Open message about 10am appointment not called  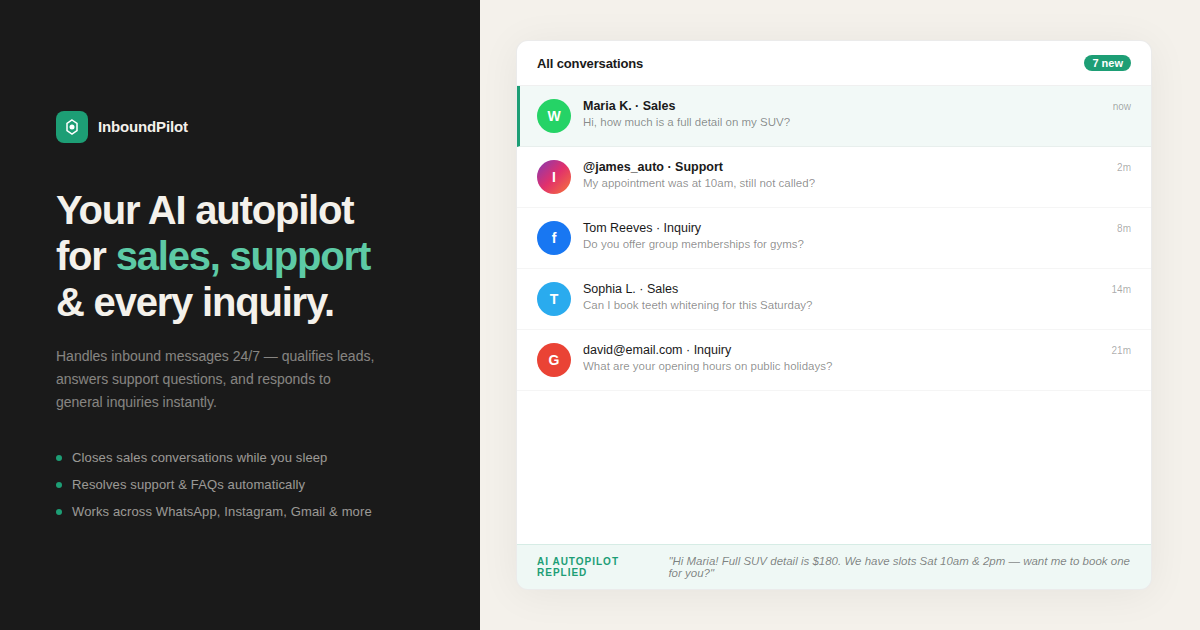pos(699,183)
